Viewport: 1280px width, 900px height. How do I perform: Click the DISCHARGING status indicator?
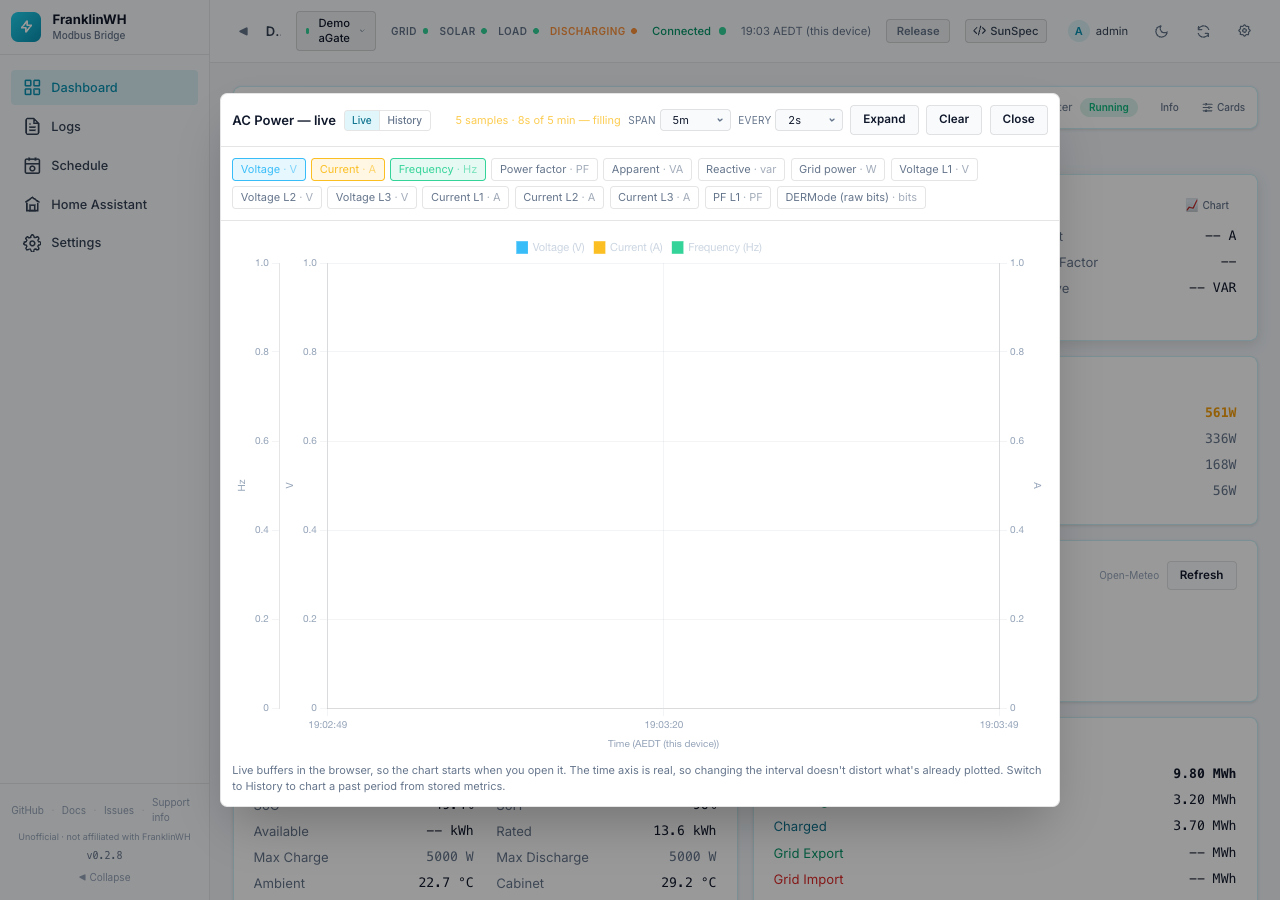pyautogui.click(x=593, y=31)
